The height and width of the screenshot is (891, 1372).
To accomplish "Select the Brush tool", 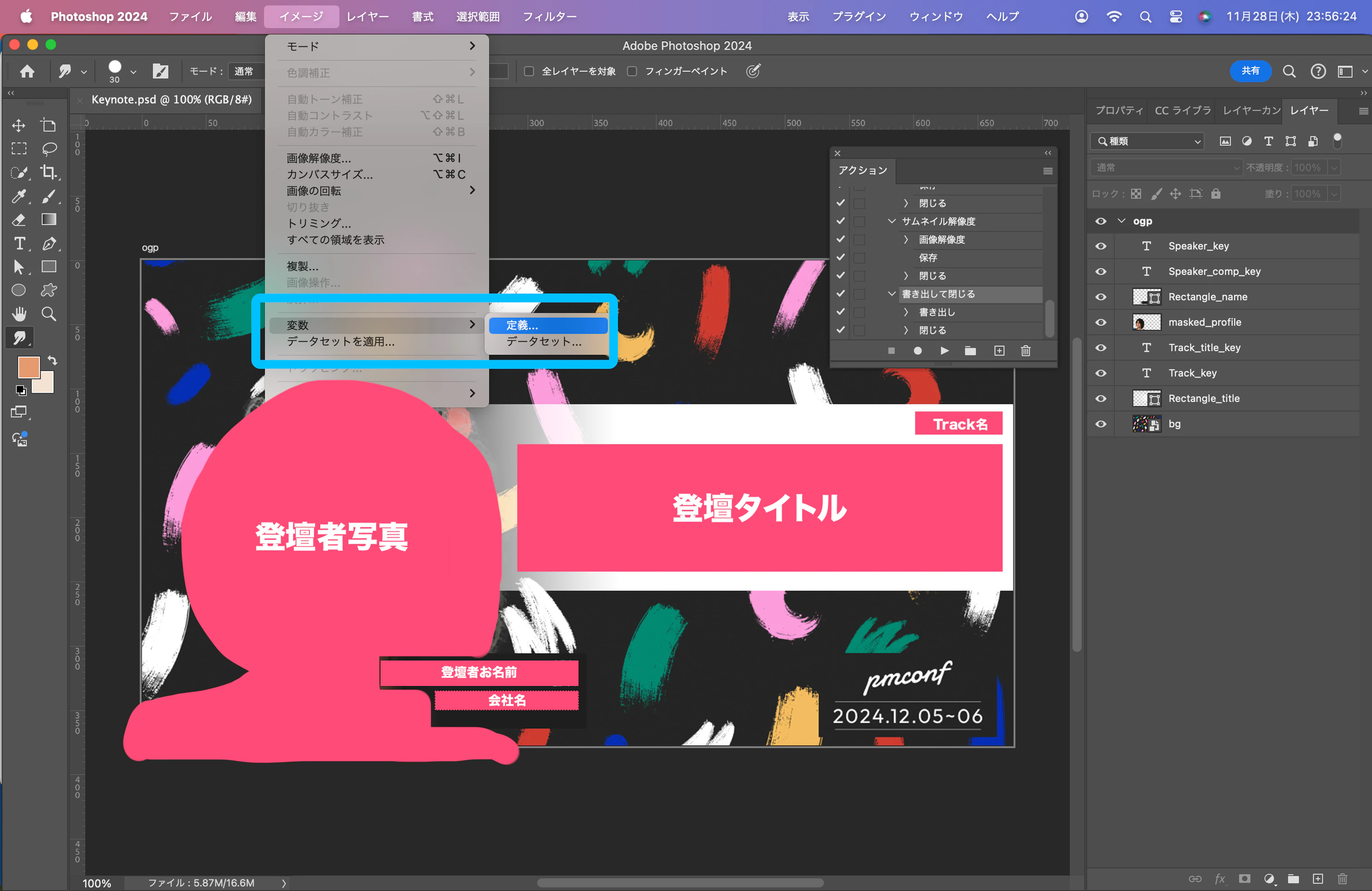I will (x=49, y=196).
